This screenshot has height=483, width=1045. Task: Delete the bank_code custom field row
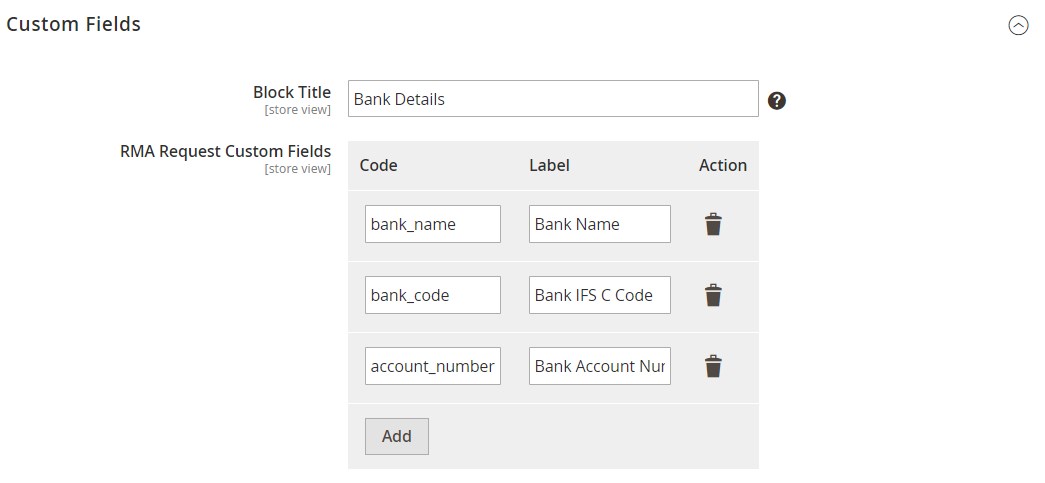pyautogui.click(x=712, y=295)
